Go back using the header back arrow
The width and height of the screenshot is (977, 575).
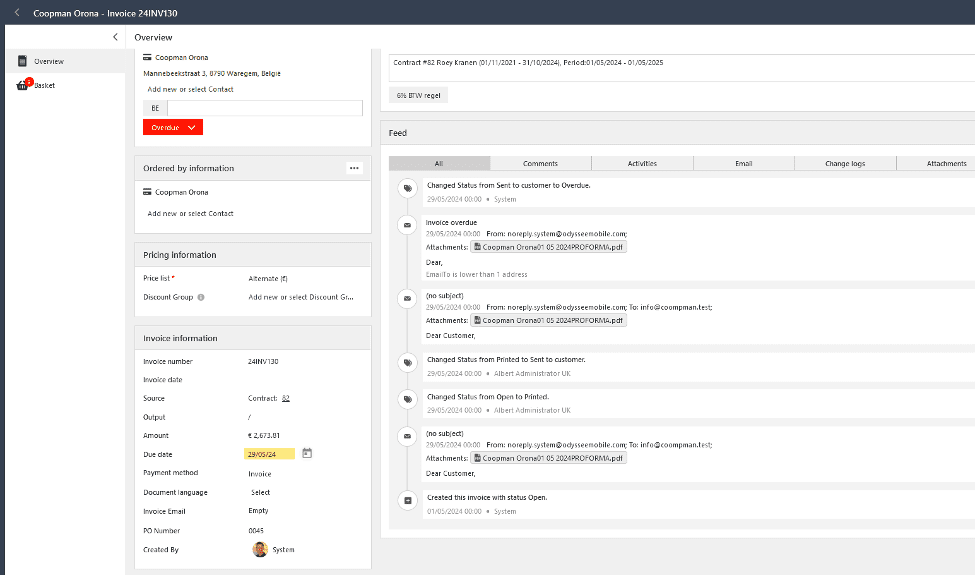17,12
